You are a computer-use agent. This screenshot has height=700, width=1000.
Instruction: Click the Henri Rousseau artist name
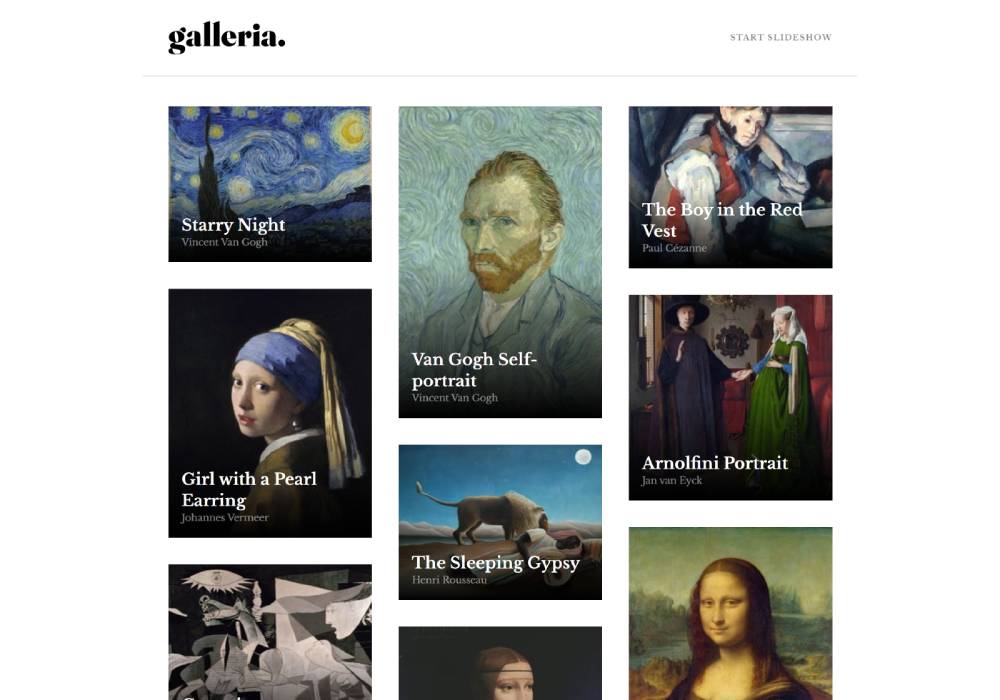pyautogui.click(x=449, y=580)
